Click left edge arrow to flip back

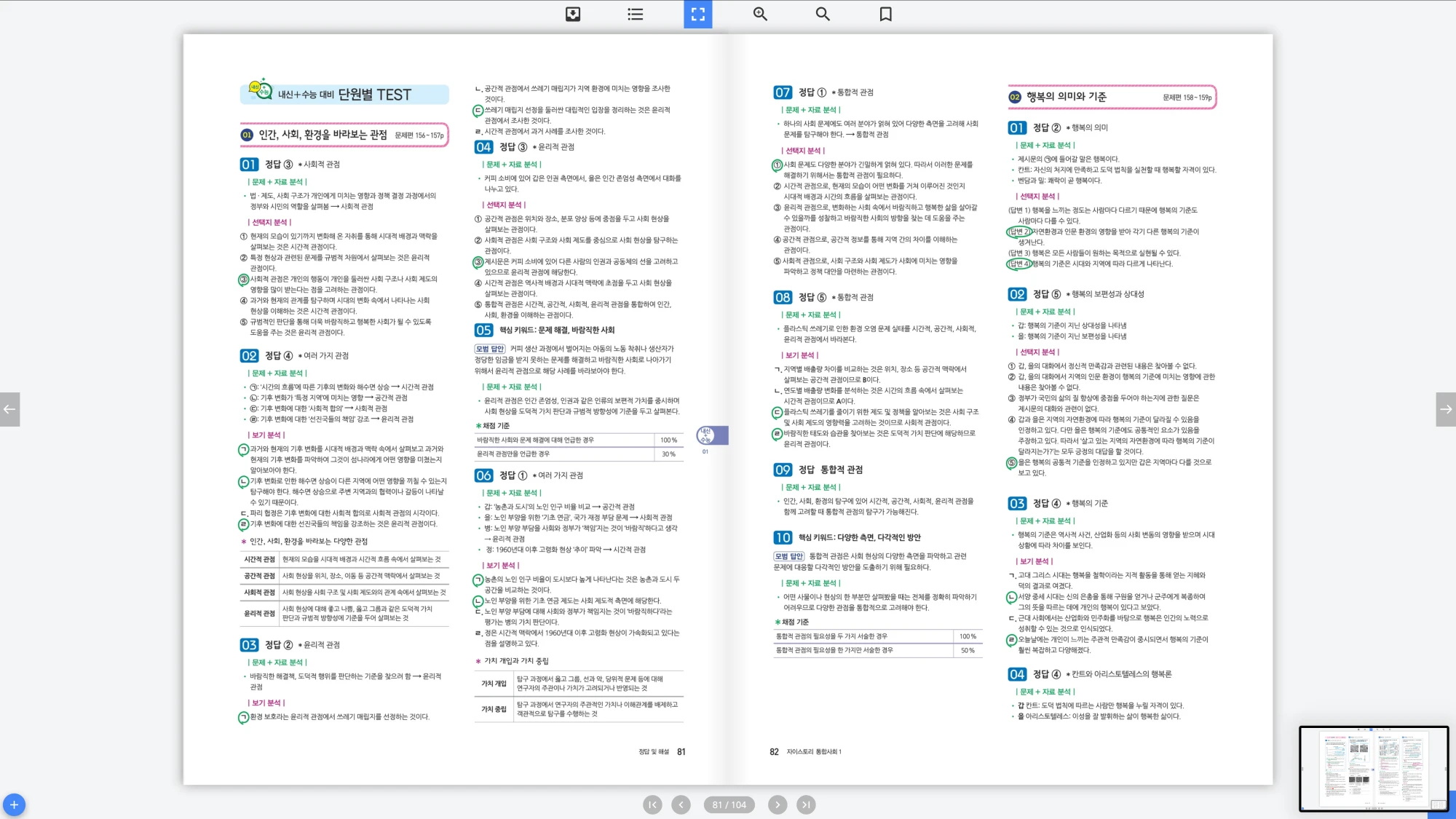pyautogui.click(x=9, y=409)
